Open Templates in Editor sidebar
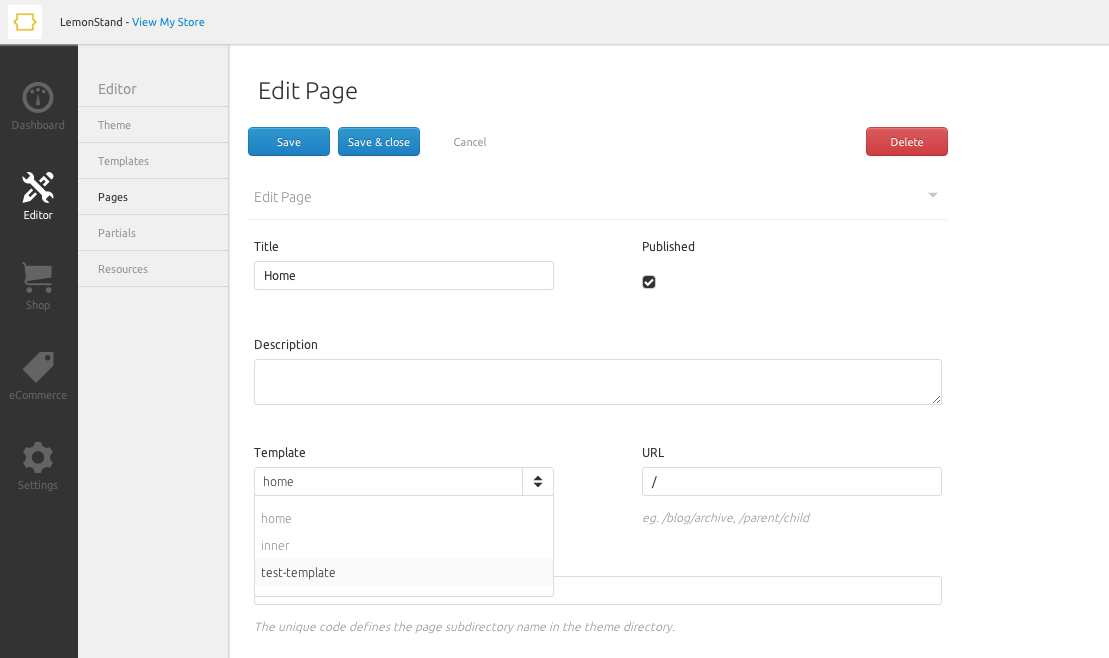Viewport: 1109px width, 658px height. click(123, 161)
